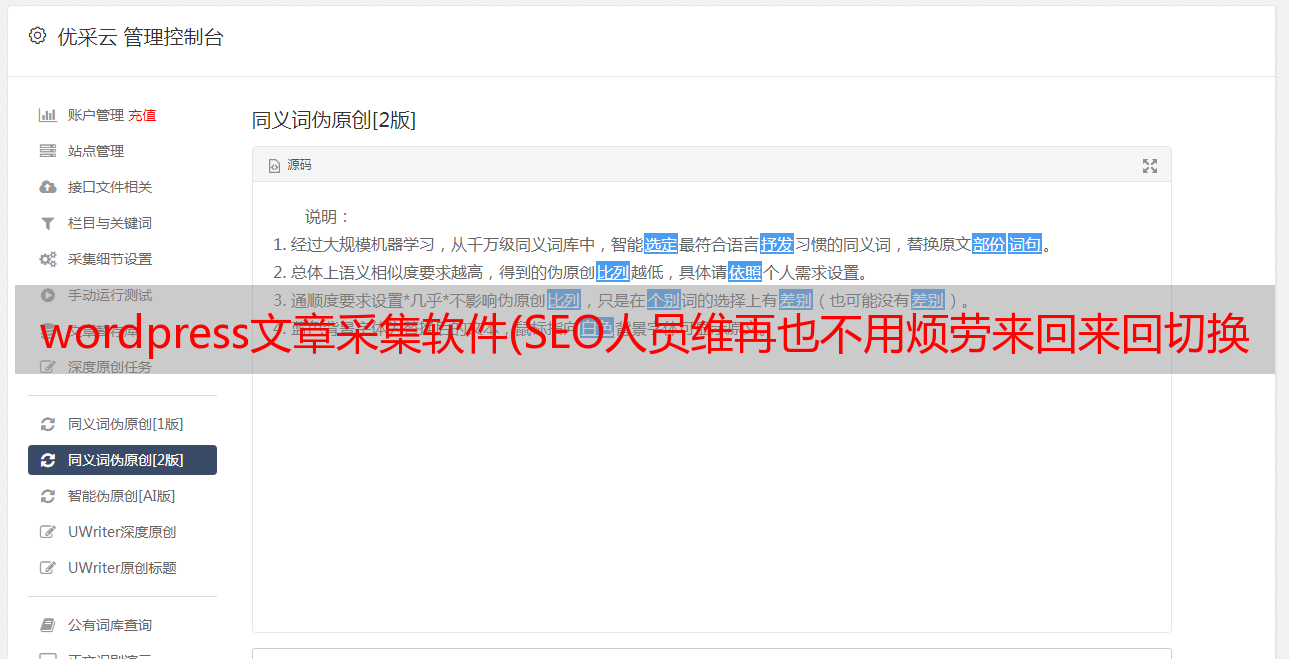
Task: Click the funnel icon for 栏目与关键词
Action: click(47, 223)
